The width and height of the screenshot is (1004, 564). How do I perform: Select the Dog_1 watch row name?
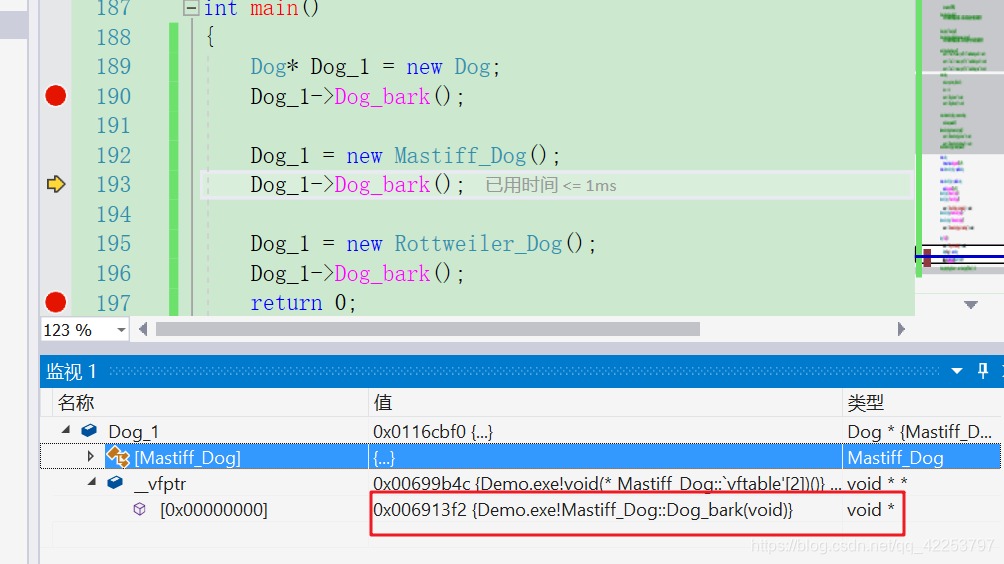tap(133, 432)
